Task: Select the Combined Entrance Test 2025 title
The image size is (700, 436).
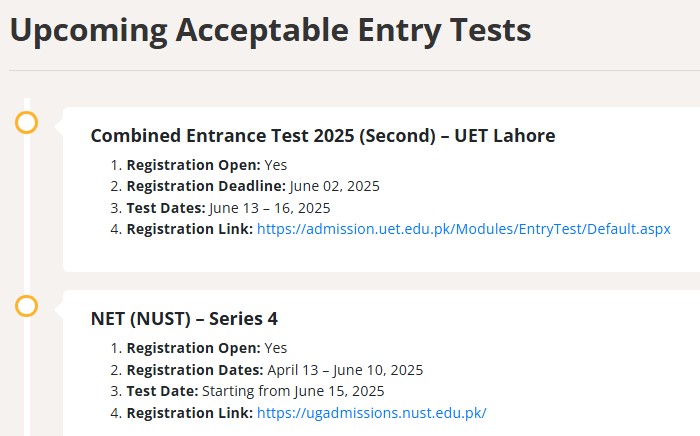Action: (323, 136)
